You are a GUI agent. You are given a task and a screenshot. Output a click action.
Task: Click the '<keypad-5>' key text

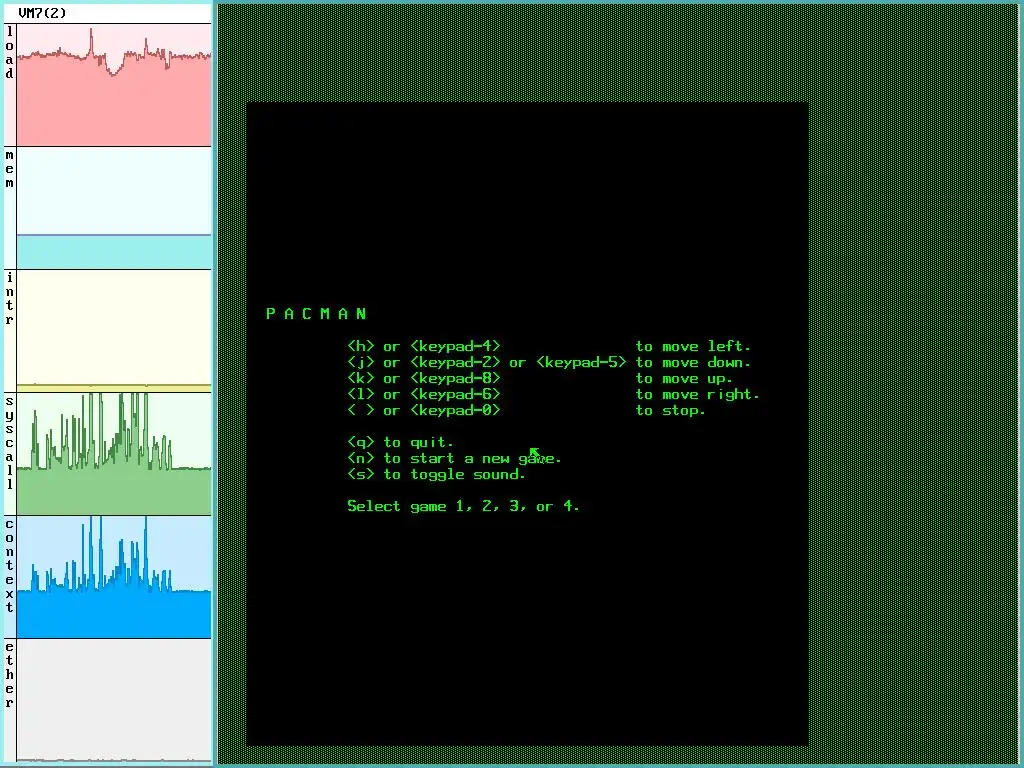581,362
